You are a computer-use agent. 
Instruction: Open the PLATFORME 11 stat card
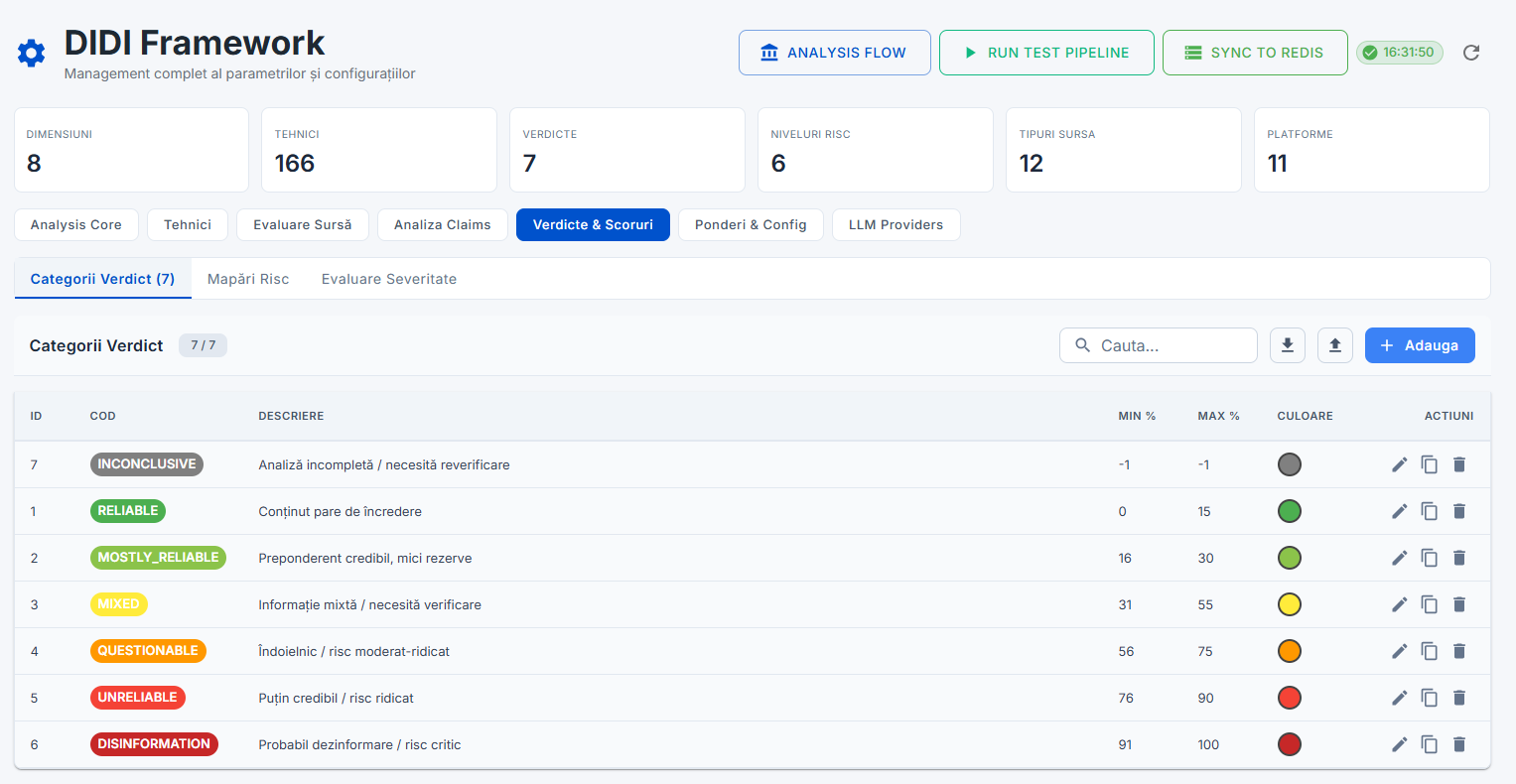[1372, 150]
